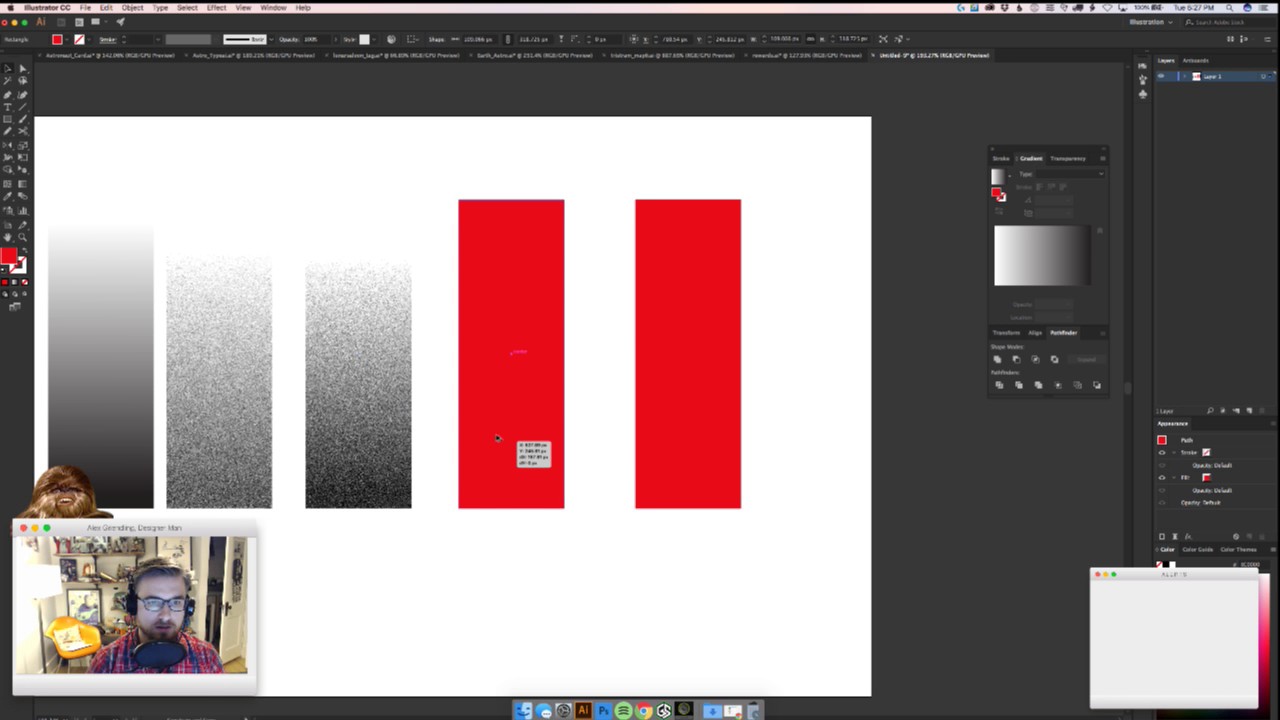Open the Photoshop icon in the Dock
The image size is (1280, 720).
(x=603, y=711)
